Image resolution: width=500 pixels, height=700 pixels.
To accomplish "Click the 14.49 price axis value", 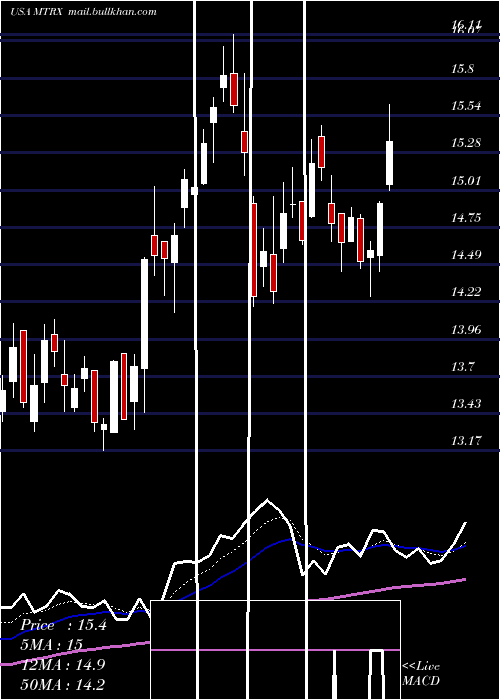I will point(466,255).
